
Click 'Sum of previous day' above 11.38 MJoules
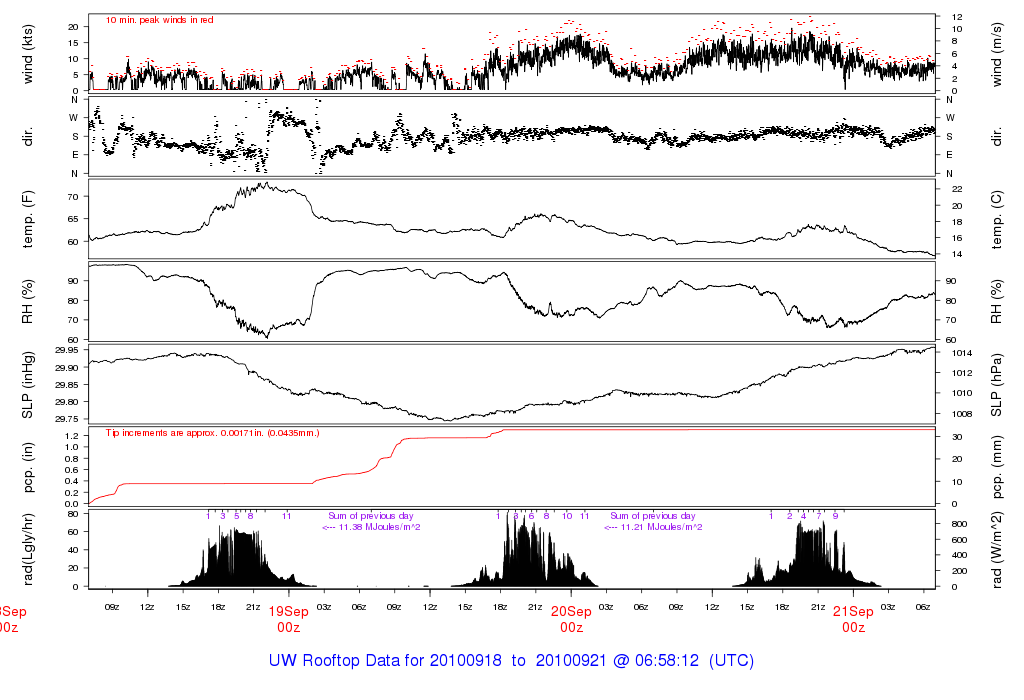point(371,516)
